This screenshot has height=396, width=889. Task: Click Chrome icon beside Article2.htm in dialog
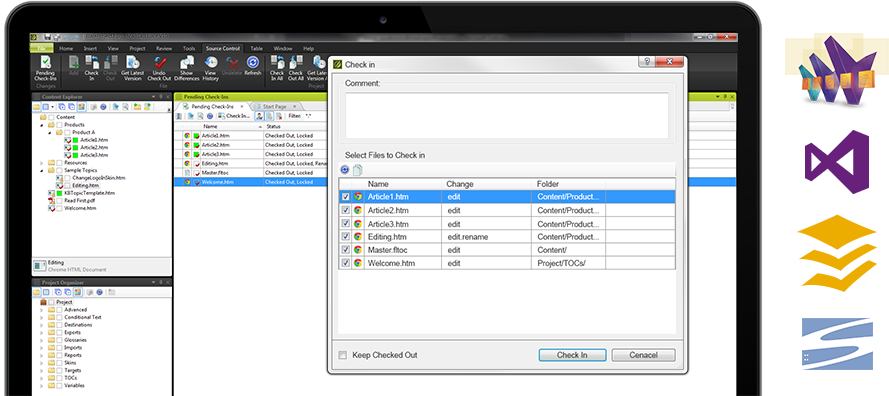(x=358, y=210)
